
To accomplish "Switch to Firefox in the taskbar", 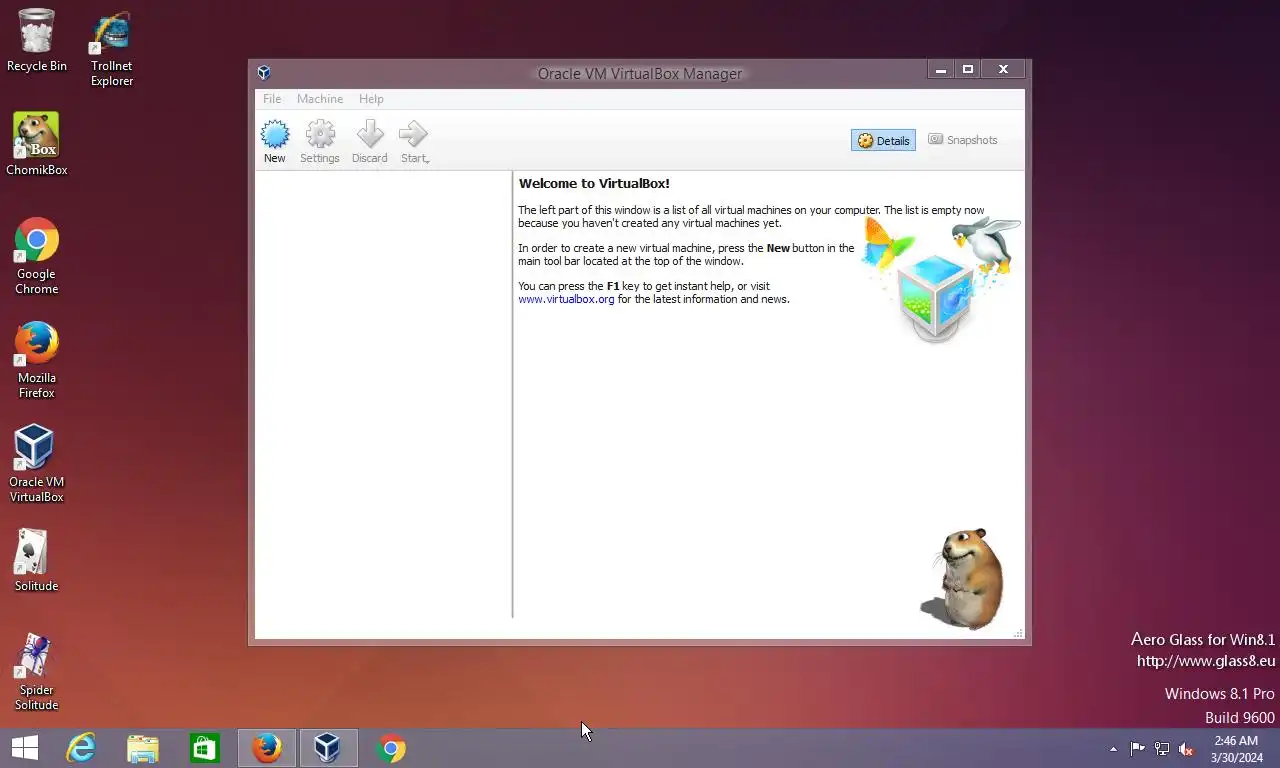I will (x=267, y=748).
